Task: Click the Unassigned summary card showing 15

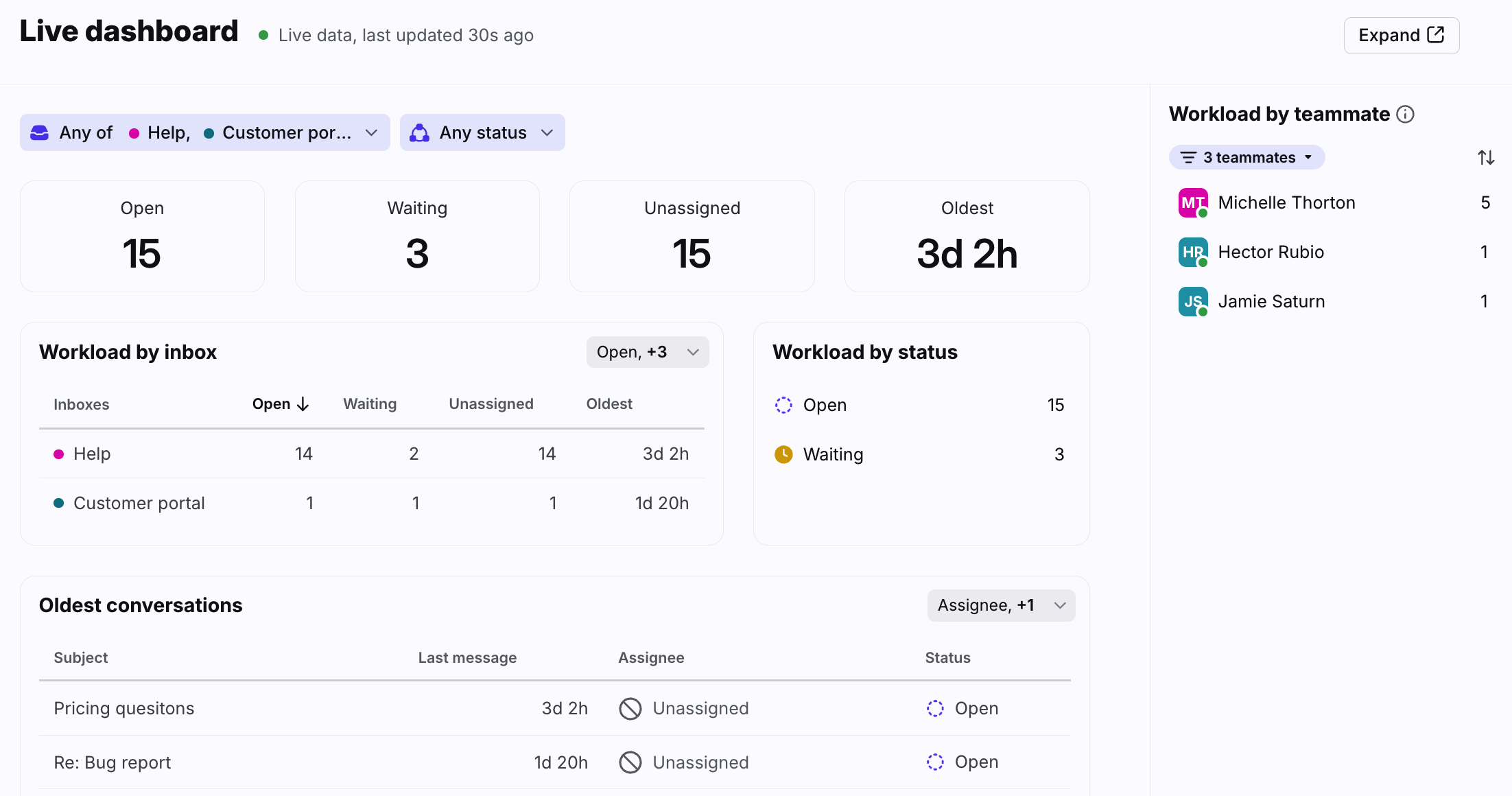Action: (x=692, y=237)
